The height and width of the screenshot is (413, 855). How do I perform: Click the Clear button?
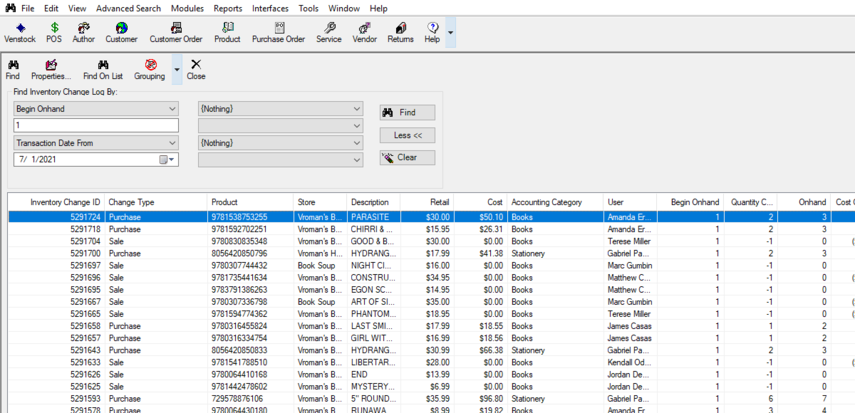coord(407,157)
